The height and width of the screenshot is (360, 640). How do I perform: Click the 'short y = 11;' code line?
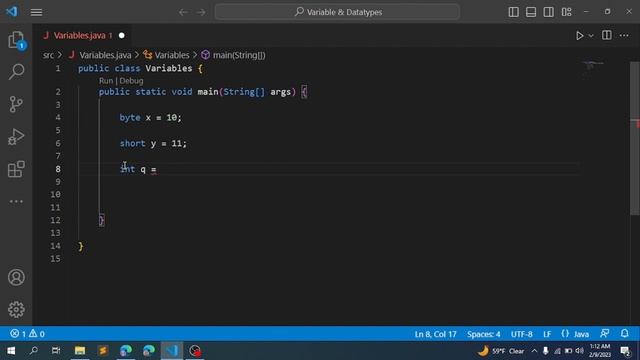(153, 143)
